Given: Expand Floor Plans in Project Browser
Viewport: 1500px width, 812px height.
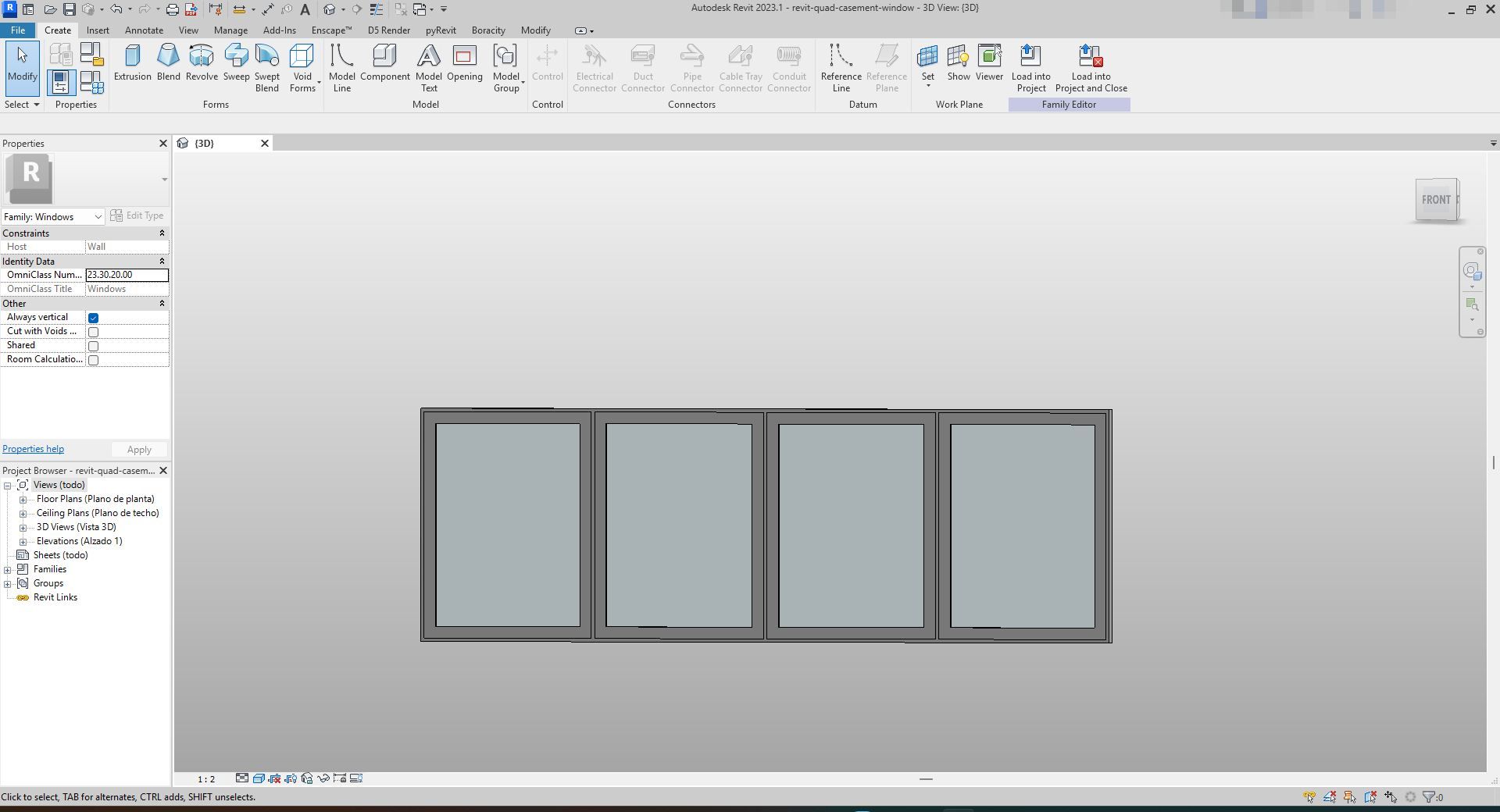Looking at the screenshot, I should click(x=23, y=500).
